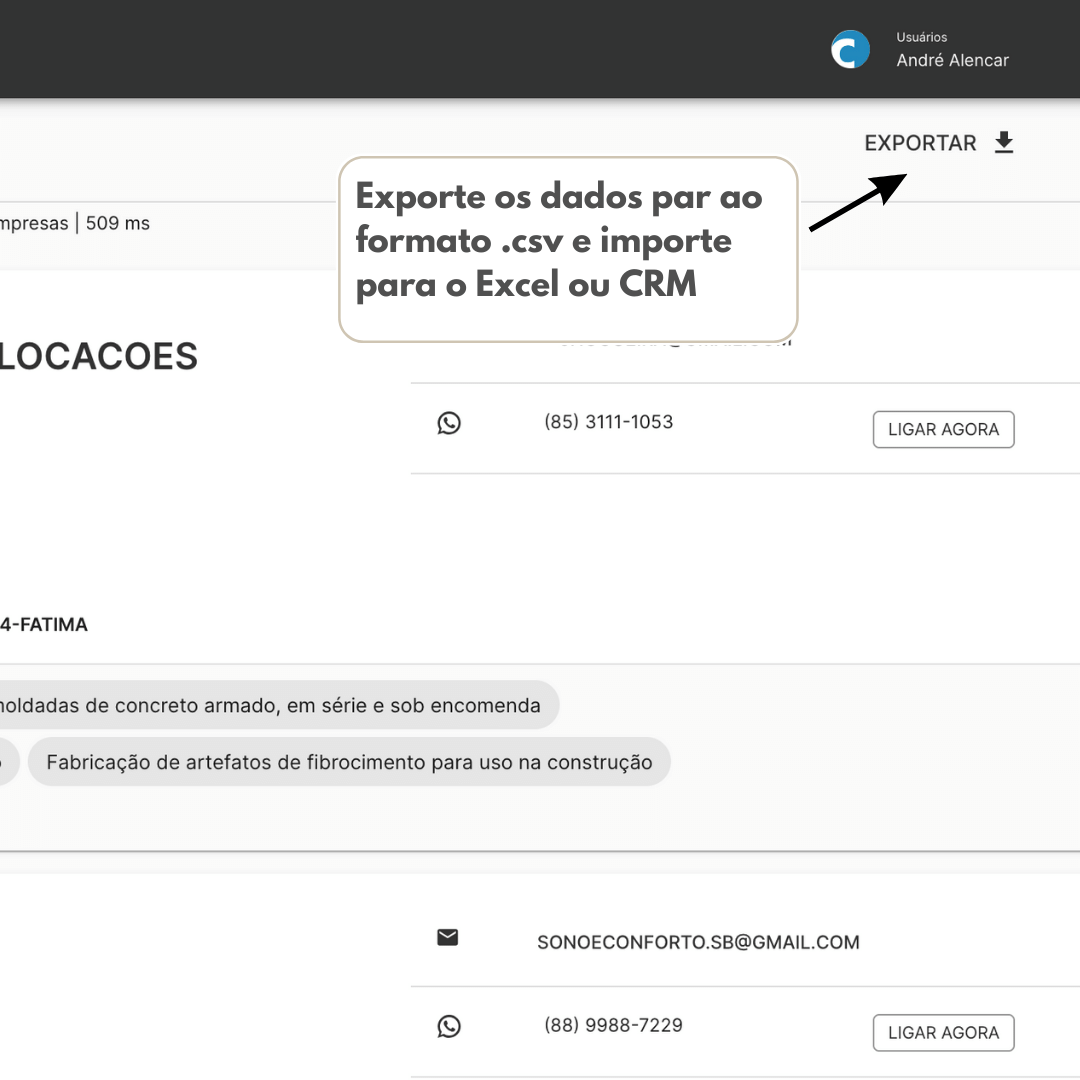
Task: Click the phone number (85) 3111-1053
Action: (x=608, y=422)
